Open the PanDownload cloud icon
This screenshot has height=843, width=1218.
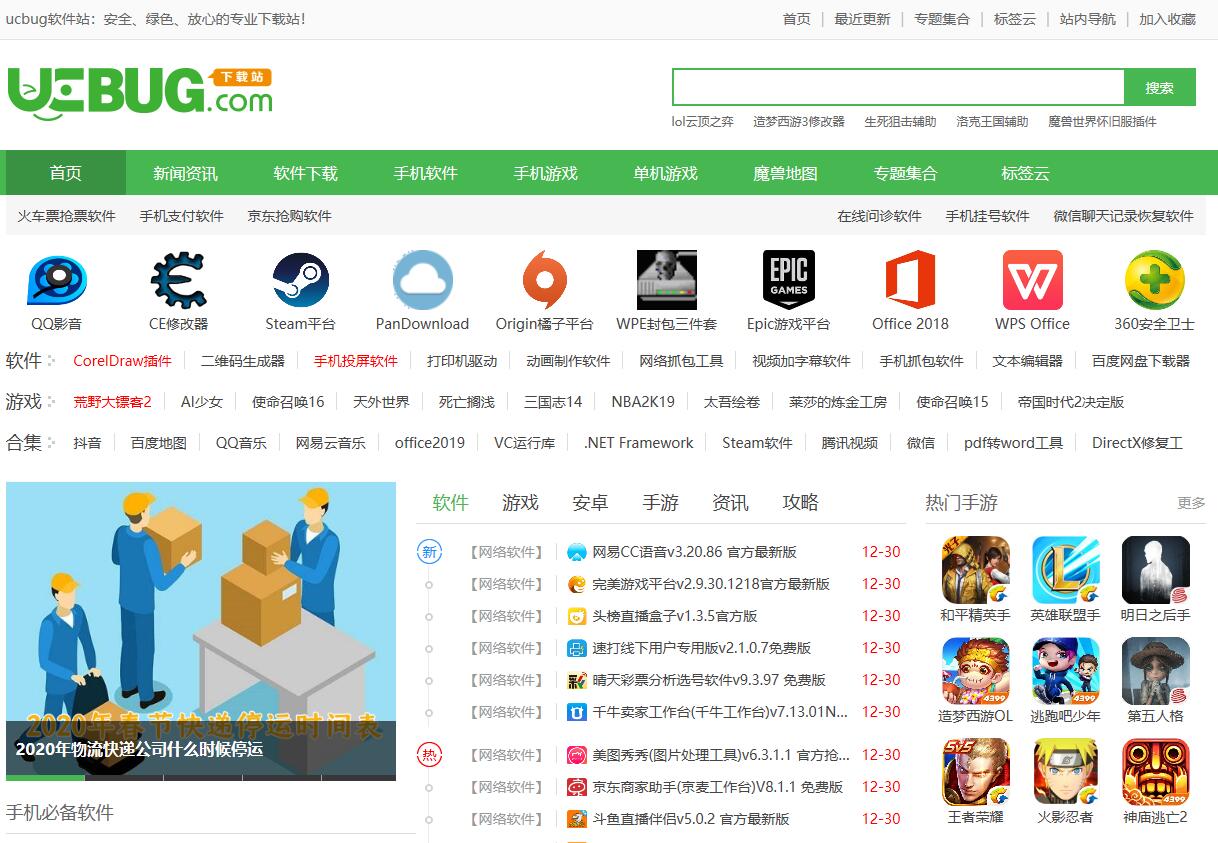422,280
